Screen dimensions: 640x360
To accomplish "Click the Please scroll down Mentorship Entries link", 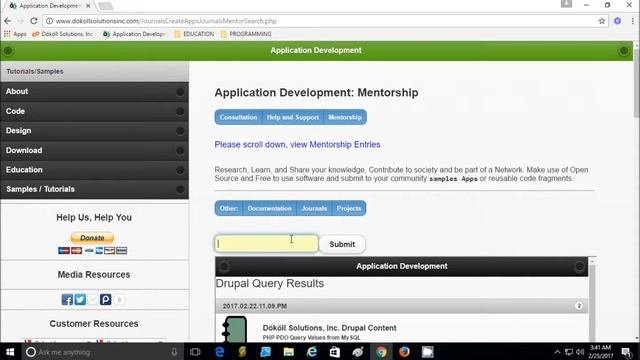I will click(298, 144).
